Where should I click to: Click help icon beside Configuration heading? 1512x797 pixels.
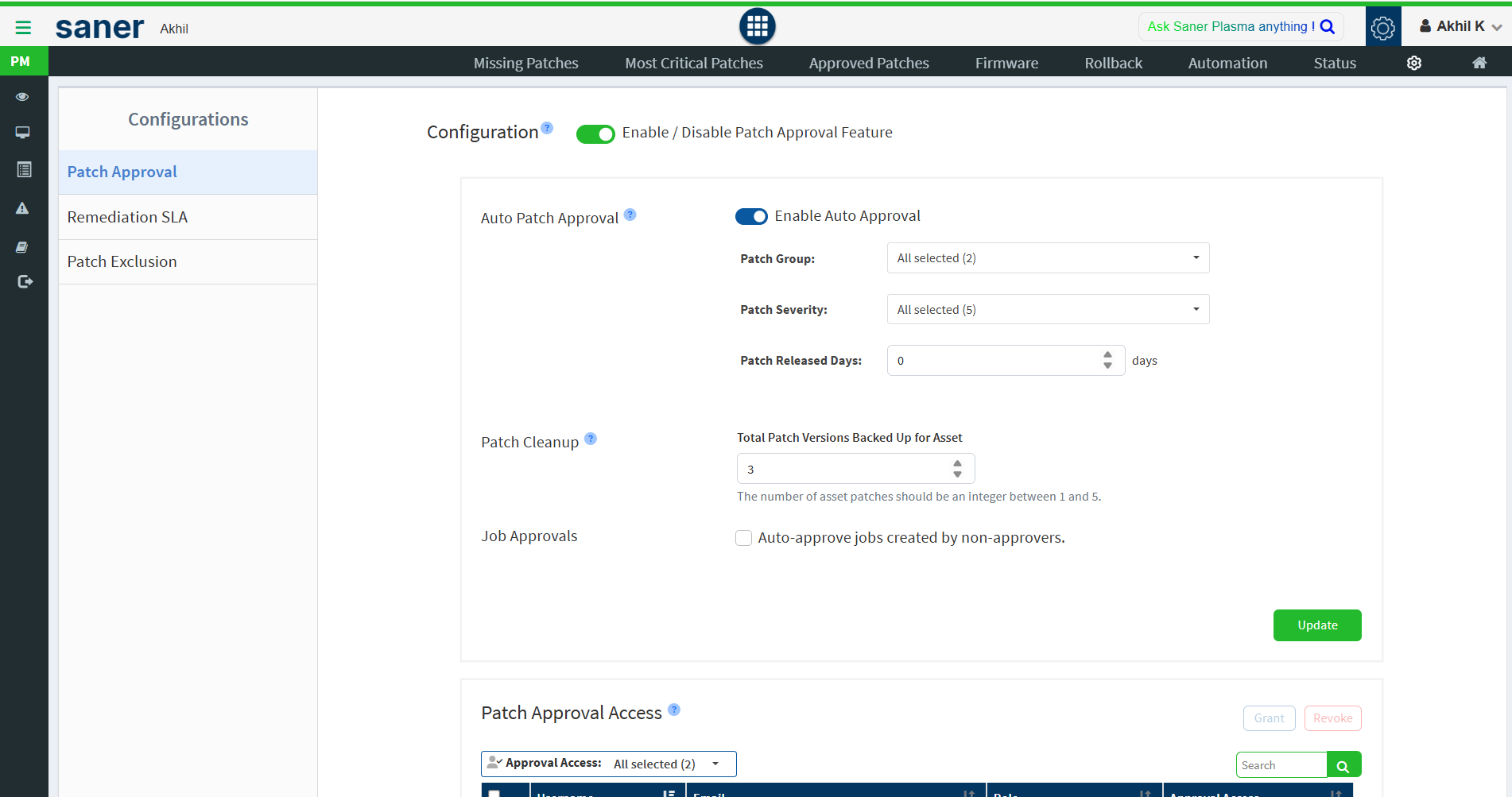click(547, 128)
